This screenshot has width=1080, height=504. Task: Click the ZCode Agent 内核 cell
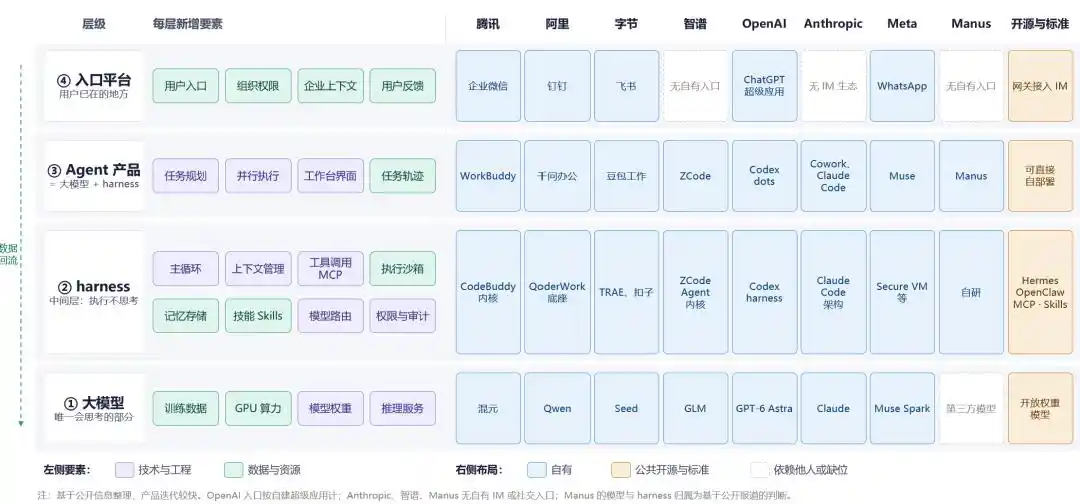[x=696, y=292]
